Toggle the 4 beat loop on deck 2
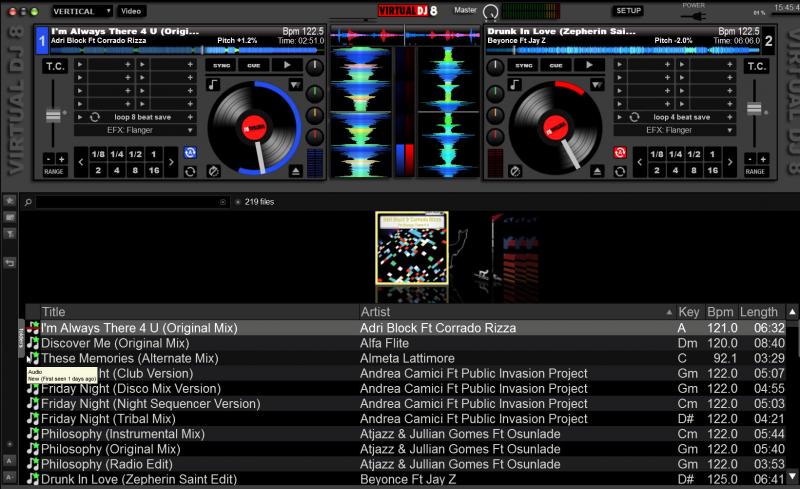800x489 pixels. coord(675,170)
